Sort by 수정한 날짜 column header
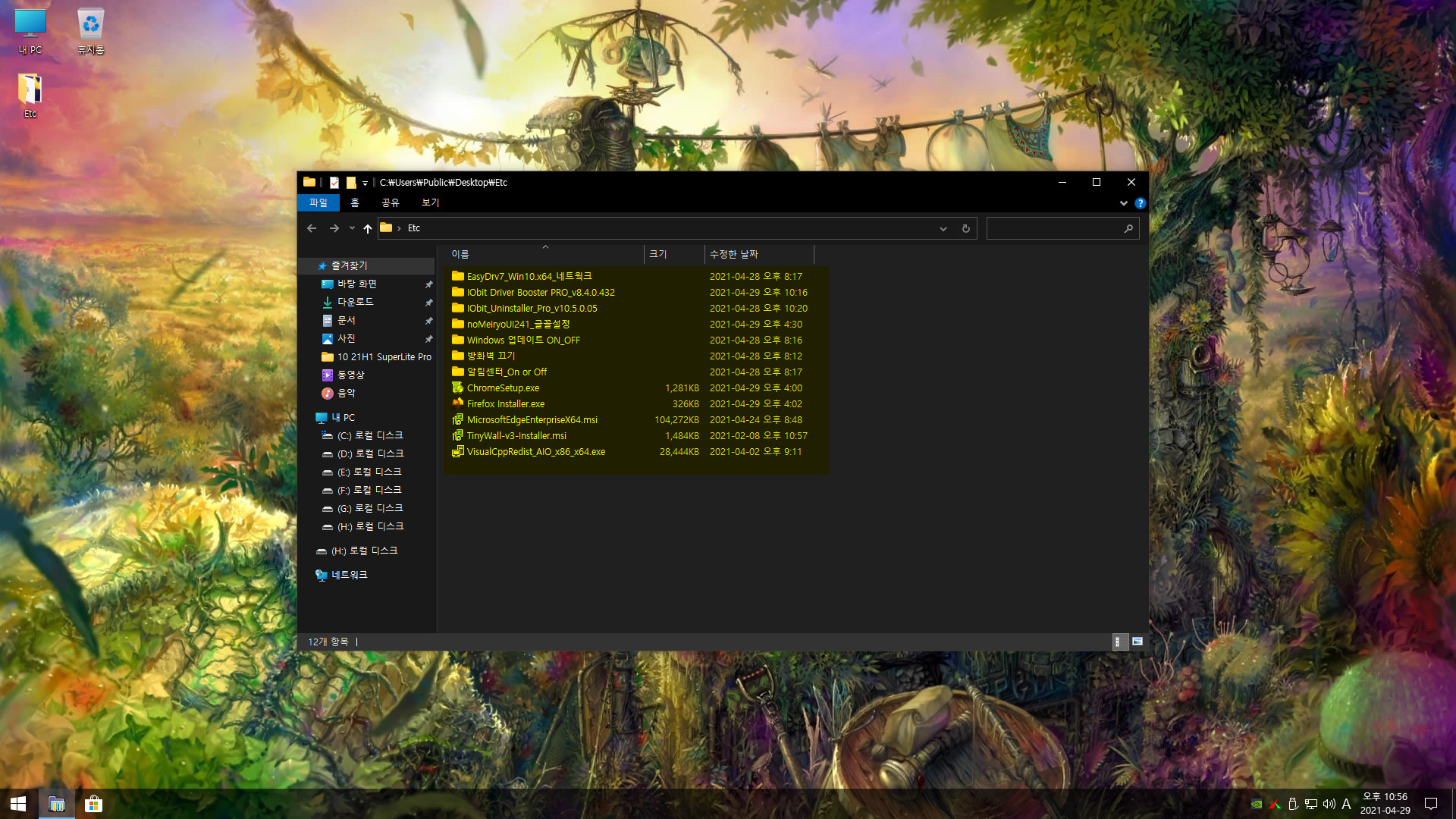Image resolution: width=1456 pixels, height=819 pixels. click(x=759, y=254)
